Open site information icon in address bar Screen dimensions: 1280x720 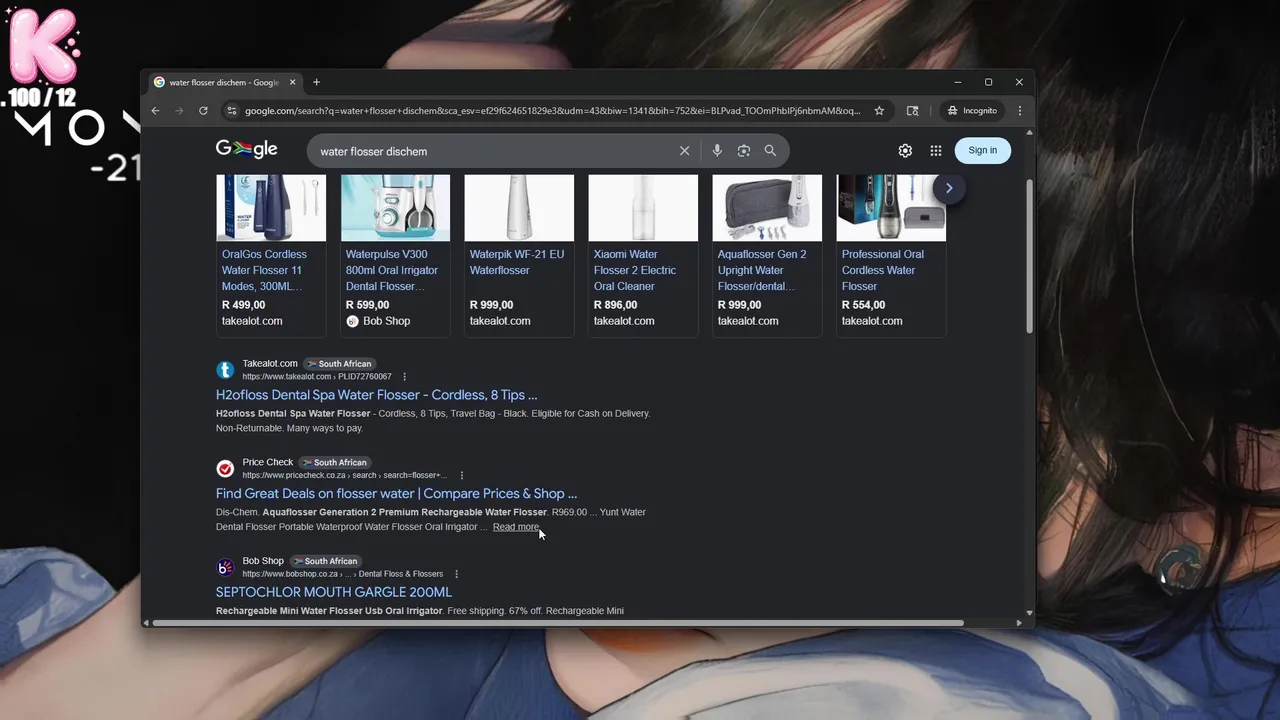pos(232,111)
